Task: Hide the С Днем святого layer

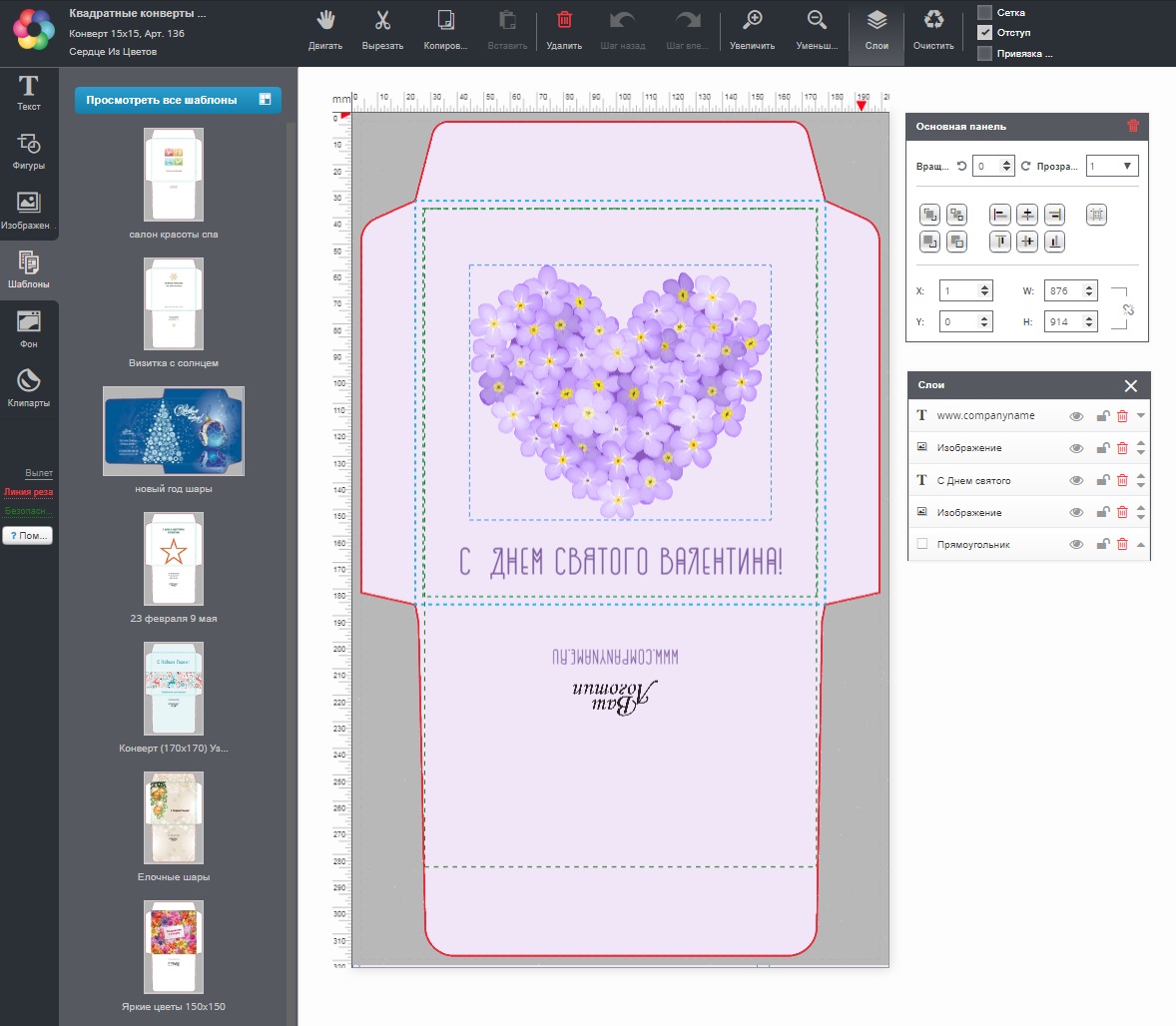Action: pyautogui.click(x=1076, y=481)
